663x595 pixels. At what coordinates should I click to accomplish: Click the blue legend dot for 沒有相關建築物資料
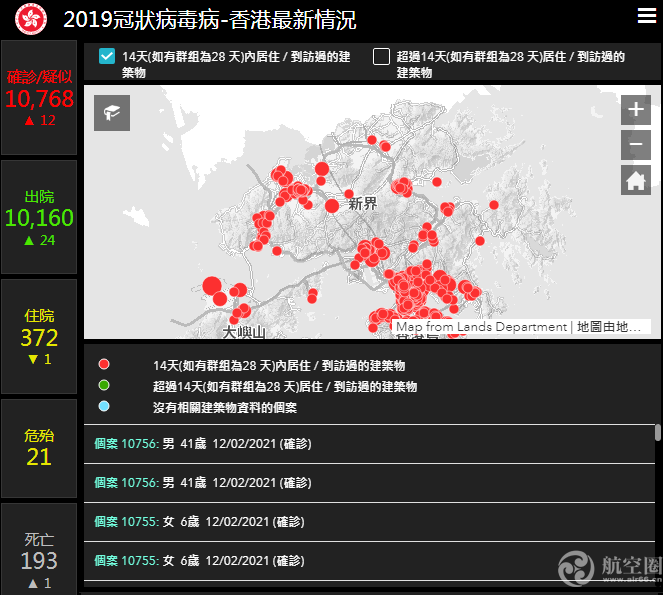(x=104, y=406)
